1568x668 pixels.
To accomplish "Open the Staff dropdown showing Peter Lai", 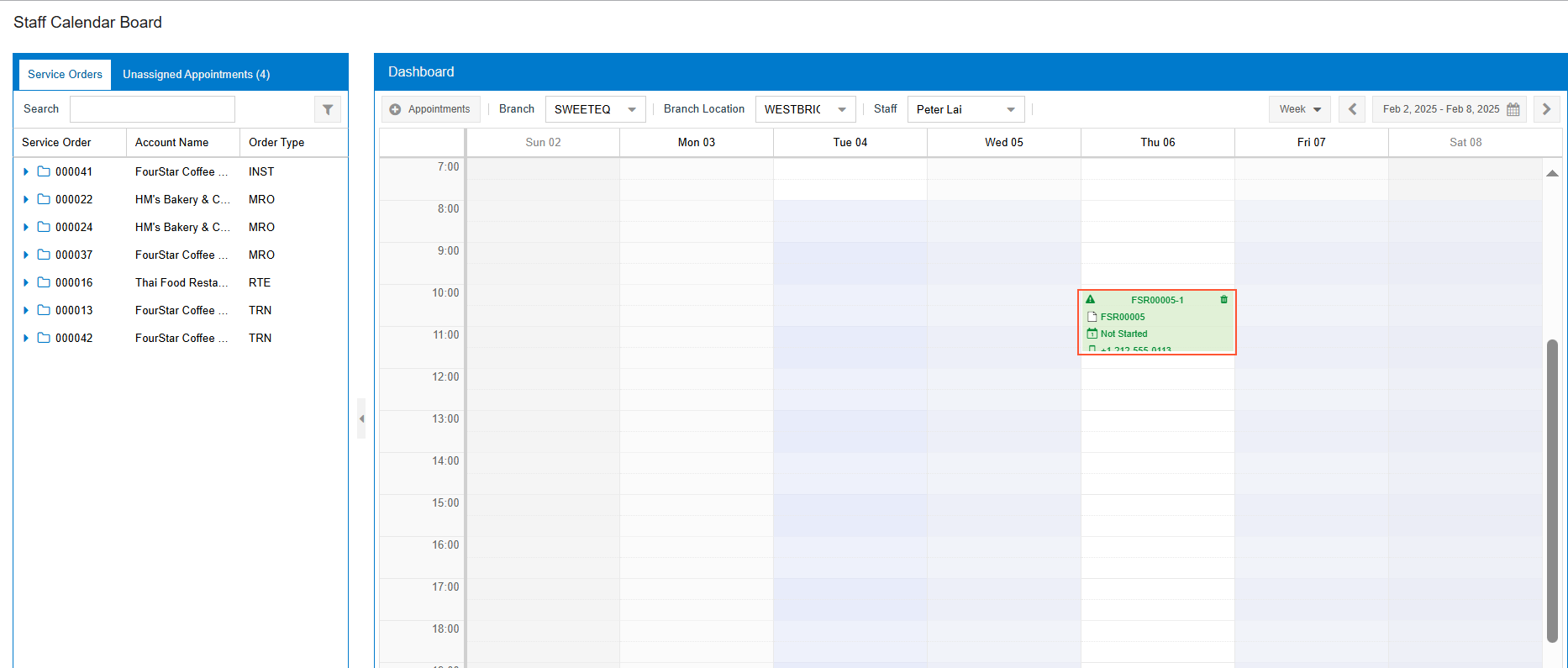I will coord(966,109).
